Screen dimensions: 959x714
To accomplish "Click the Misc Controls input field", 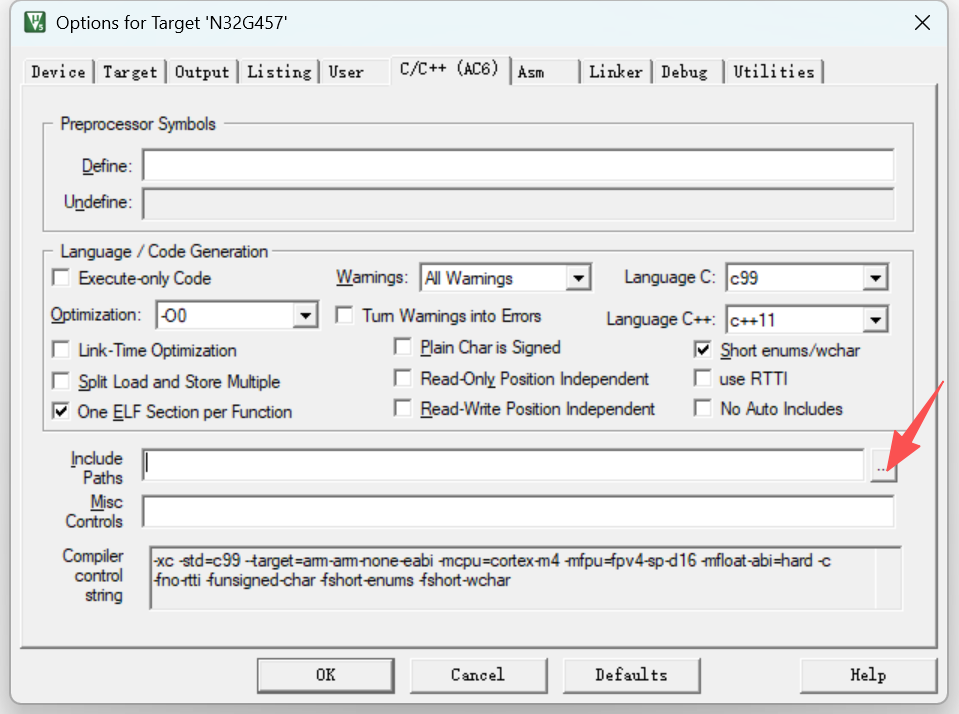I will coord(518,511).
